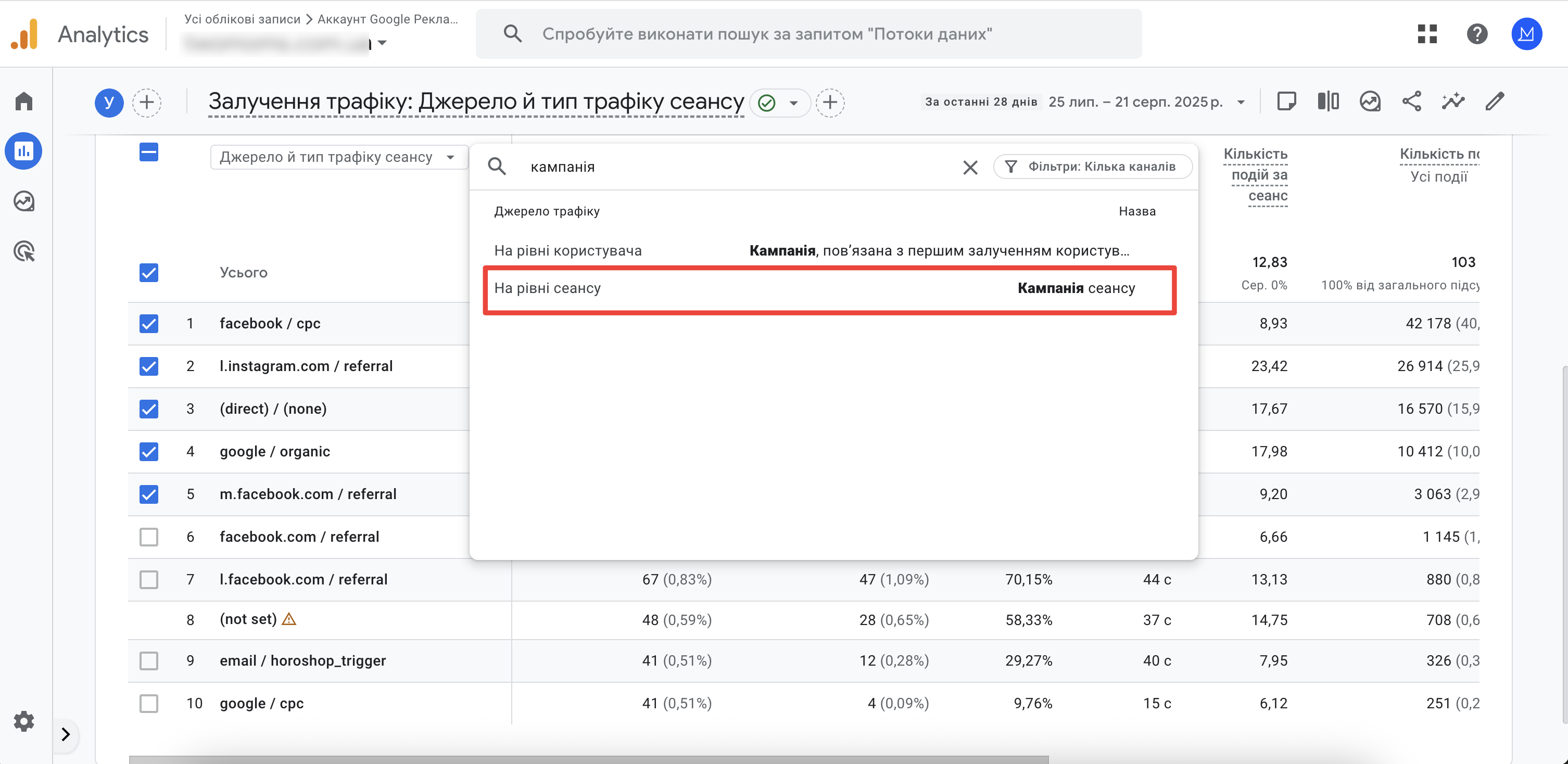
Task: Check the email / horoshop_trigger row
Action: tap(148, 660)
